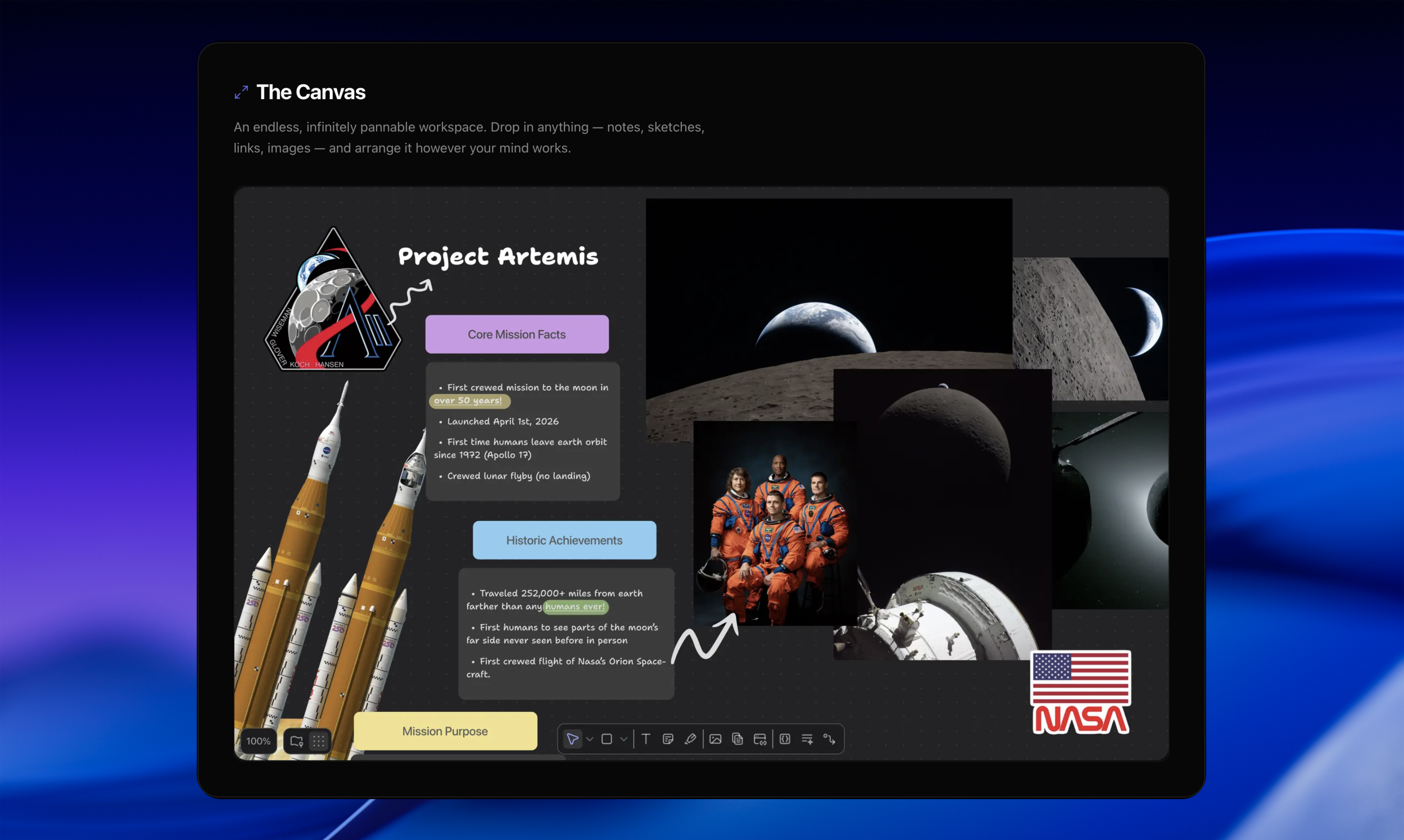Open the 100% zoom level control

point(258,741)
